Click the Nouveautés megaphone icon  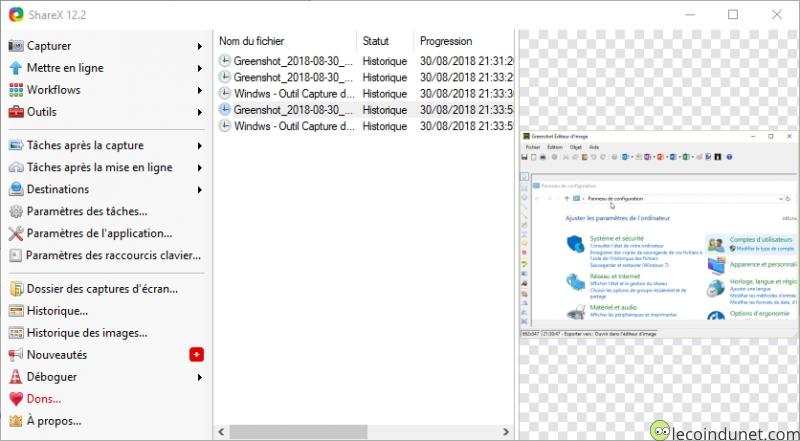[16, 355]
